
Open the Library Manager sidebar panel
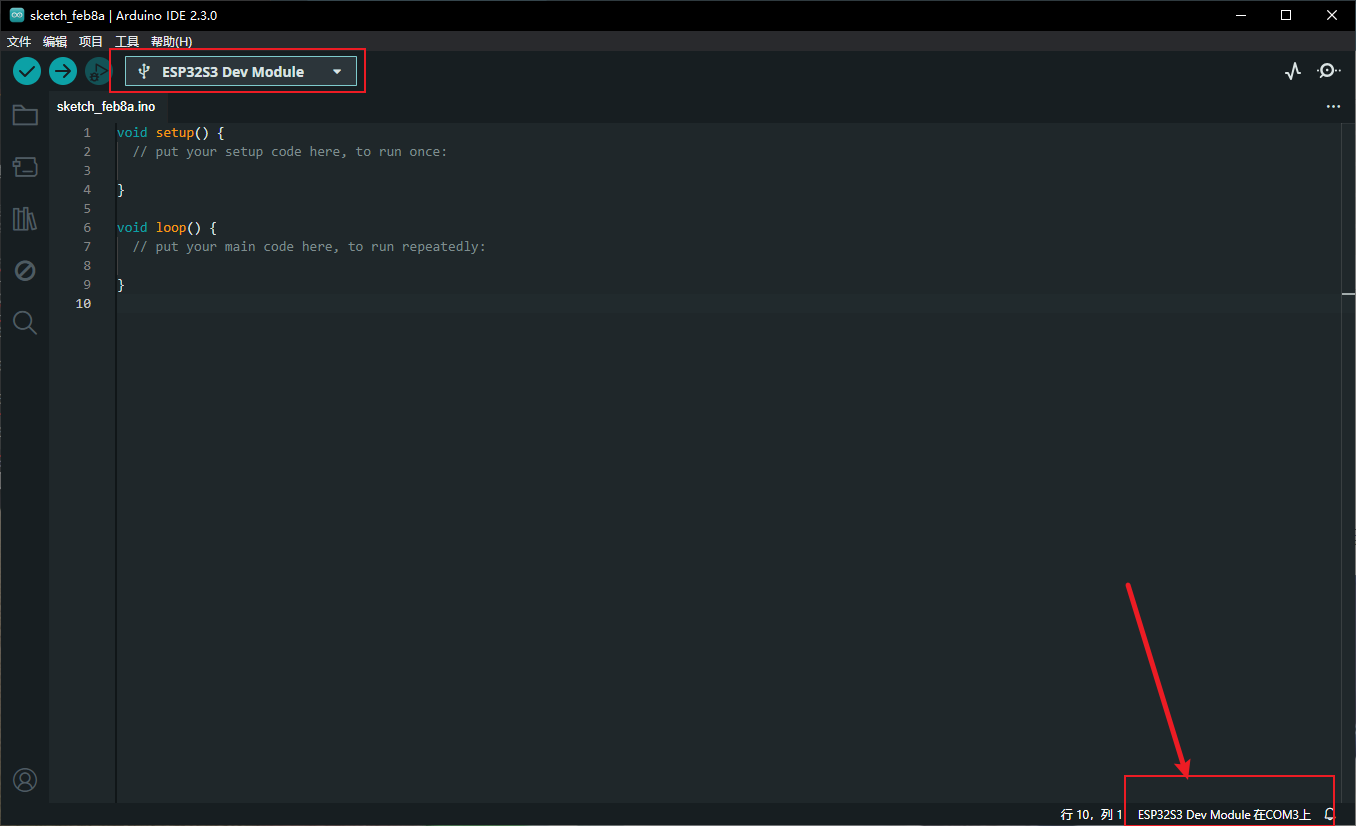point(25,219)
